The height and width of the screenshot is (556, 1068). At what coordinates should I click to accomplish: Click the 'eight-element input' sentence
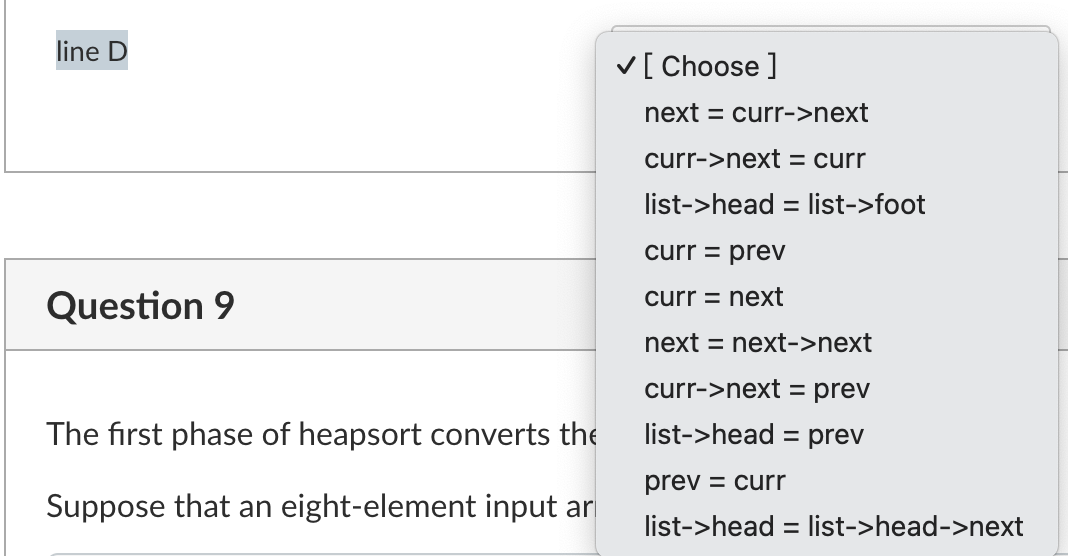321,506
